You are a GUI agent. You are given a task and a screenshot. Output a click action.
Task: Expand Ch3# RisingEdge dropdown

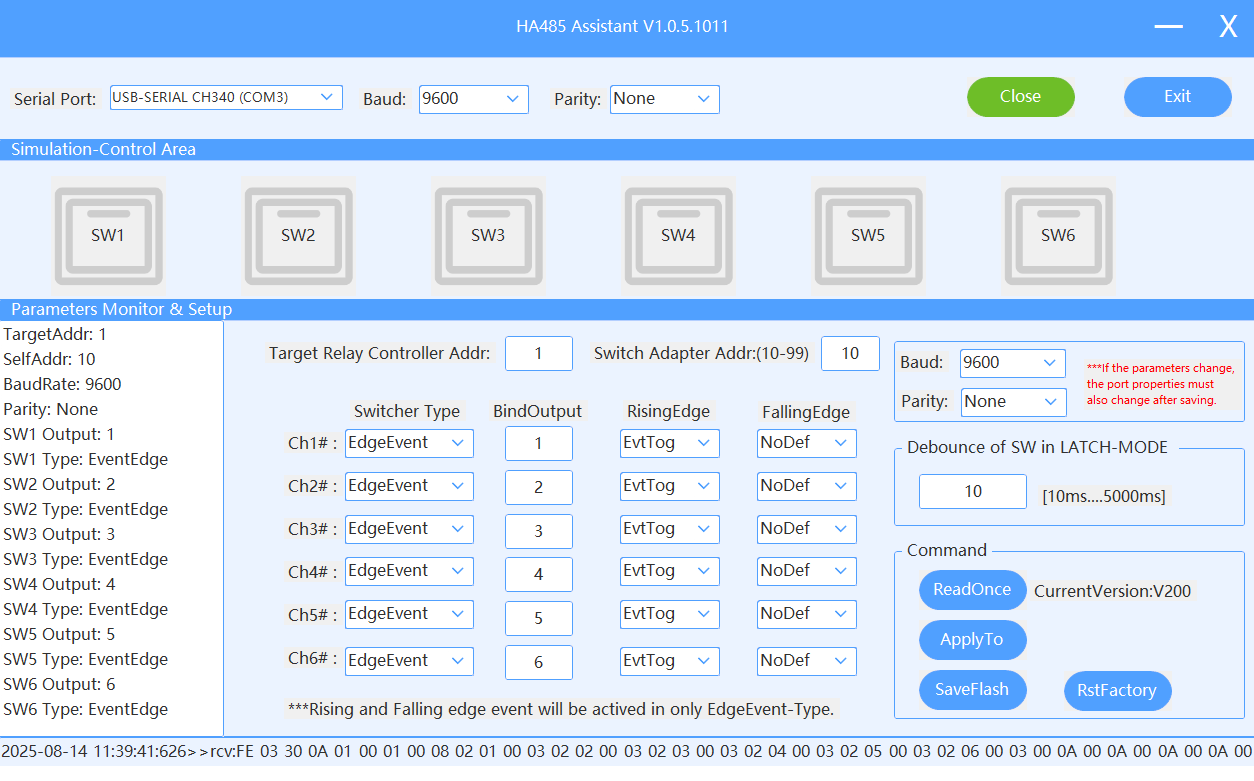(x=669, y=529)
